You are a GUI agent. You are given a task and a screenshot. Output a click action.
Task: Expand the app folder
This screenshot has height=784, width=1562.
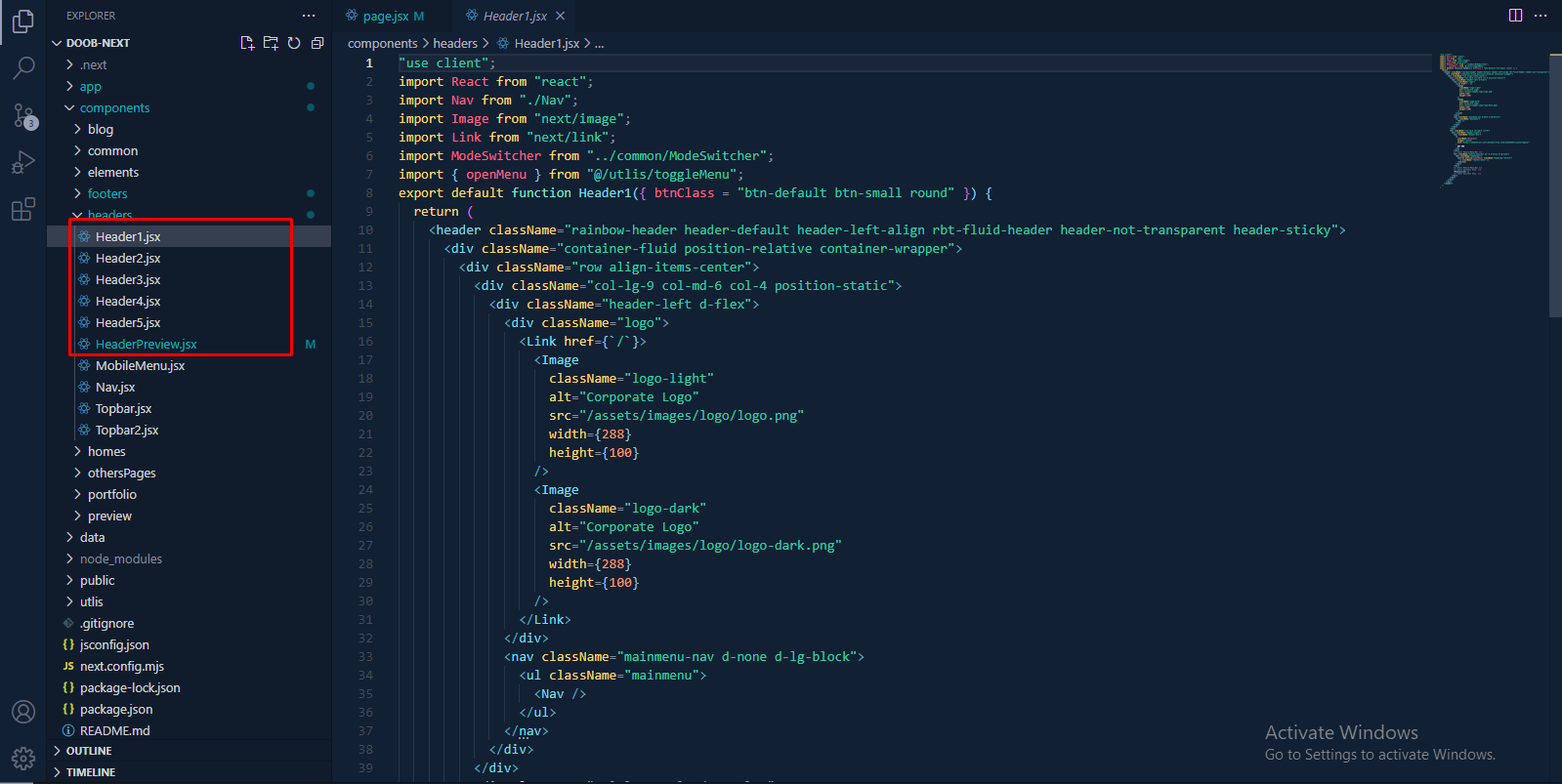[189, 86]
